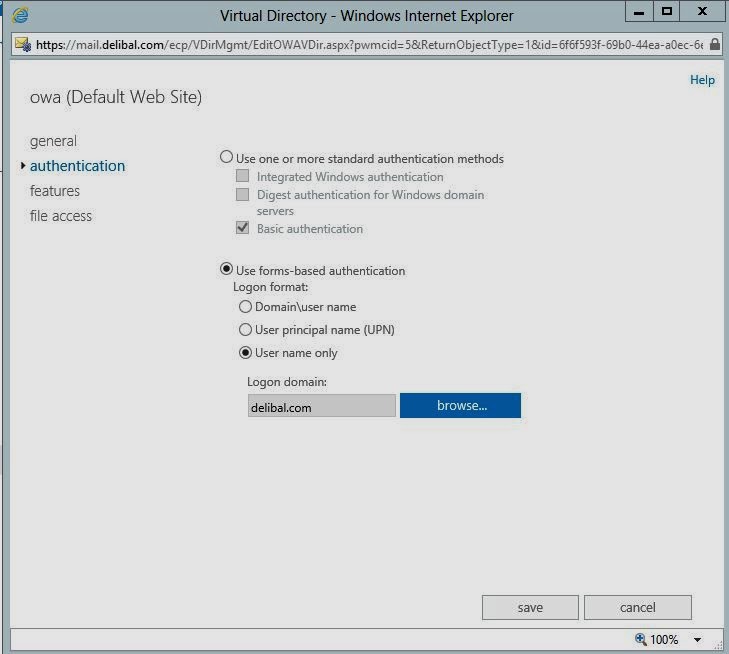The height and width of the screenshot is (654, 729).
Task: Choose Domain\user name logon format
Action: [245, 307]
